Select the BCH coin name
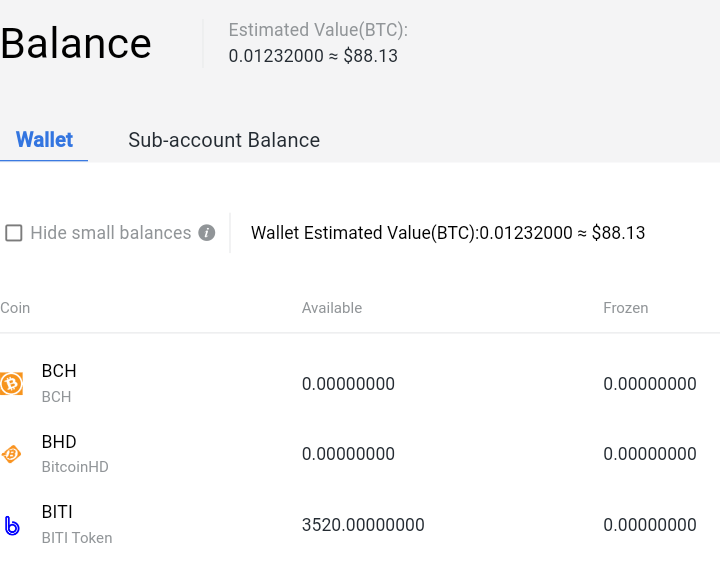The image size is (720, 569). (59, 371)
